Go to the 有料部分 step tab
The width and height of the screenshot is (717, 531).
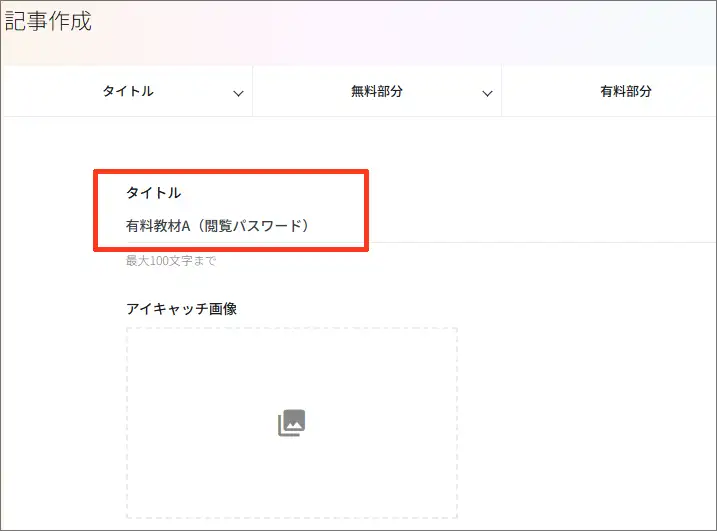click(x=625, y=92)
